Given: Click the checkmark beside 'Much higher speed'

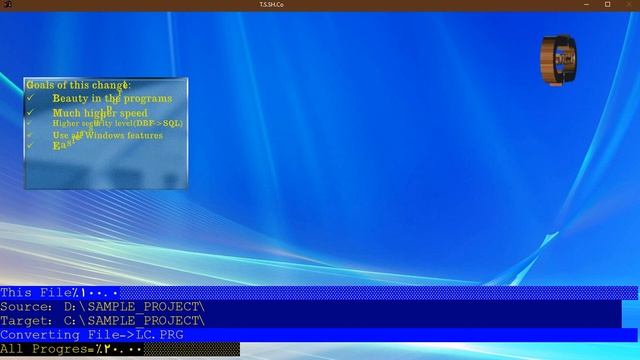Looking at the screenshot, I should (x=30, y=112).
